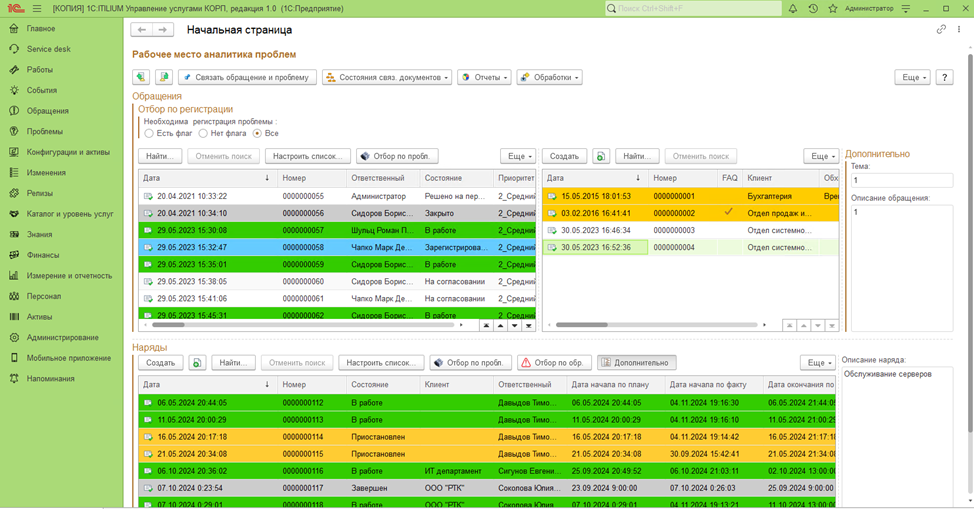Click the first green toolbar icon under title
The image size is (974, 509).
pos(141,77)
